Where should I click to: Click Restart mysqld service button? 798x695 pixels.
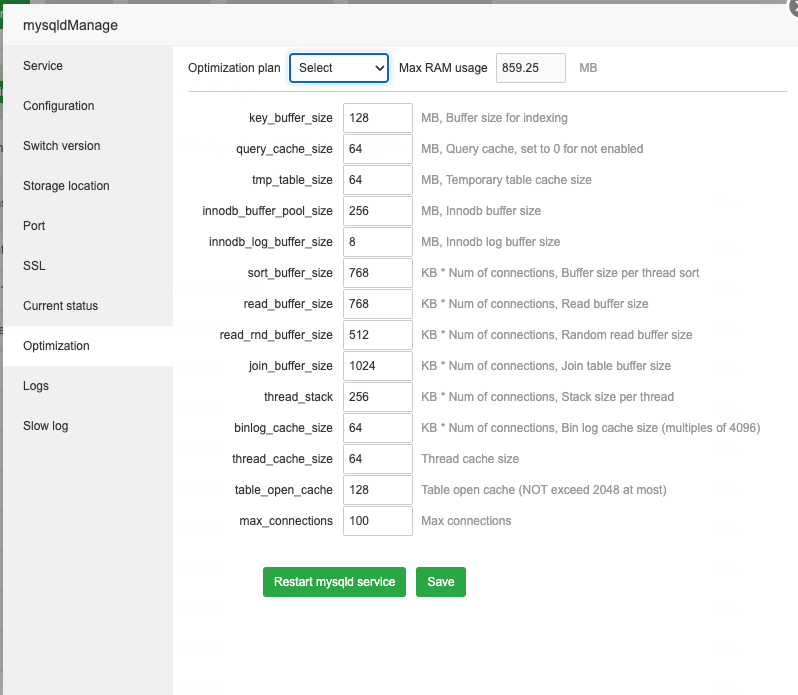click(x=334, y=582)
